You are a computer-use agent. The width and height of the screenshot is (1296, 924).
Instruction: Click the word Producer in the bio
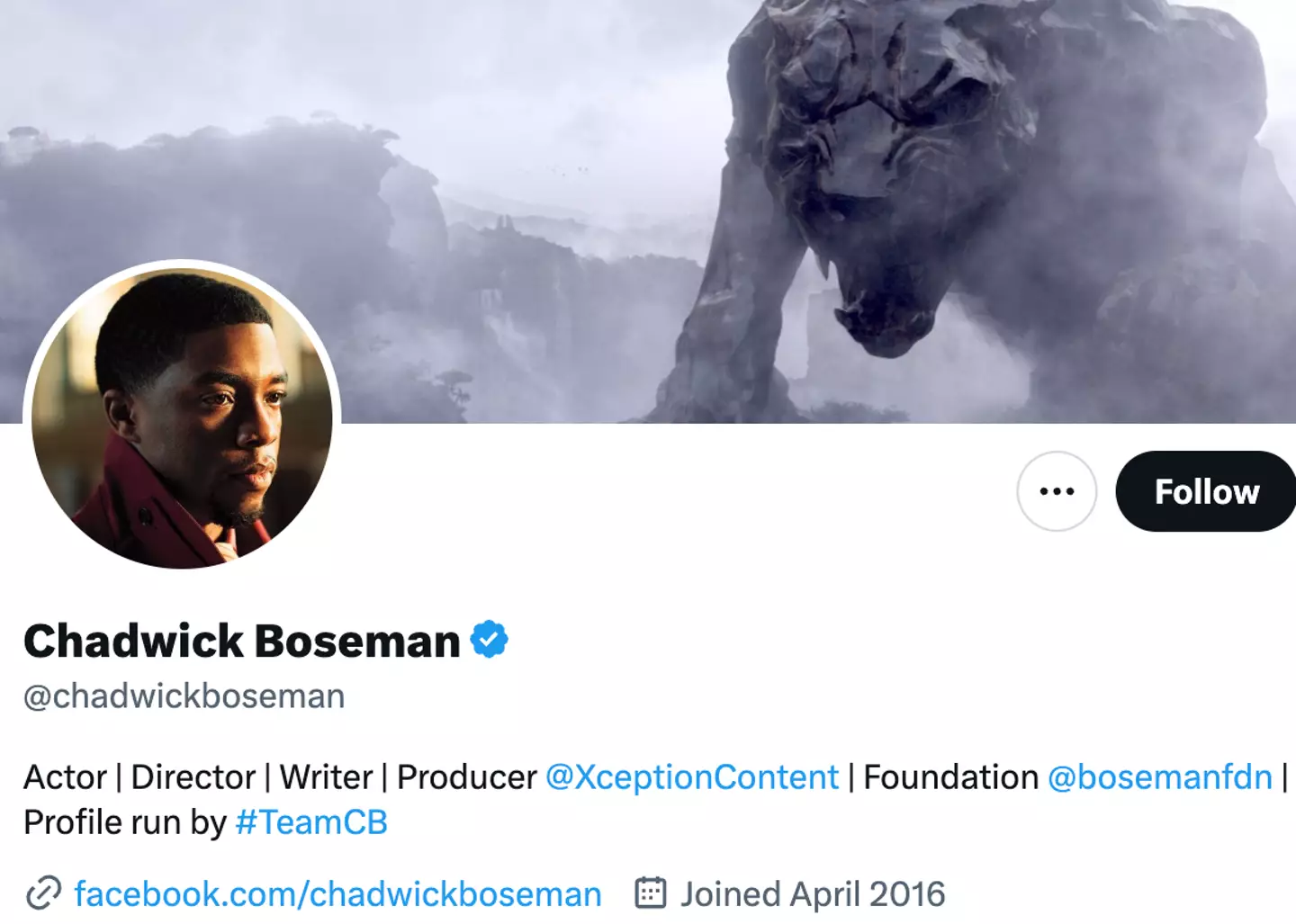(x=466, y=777)
